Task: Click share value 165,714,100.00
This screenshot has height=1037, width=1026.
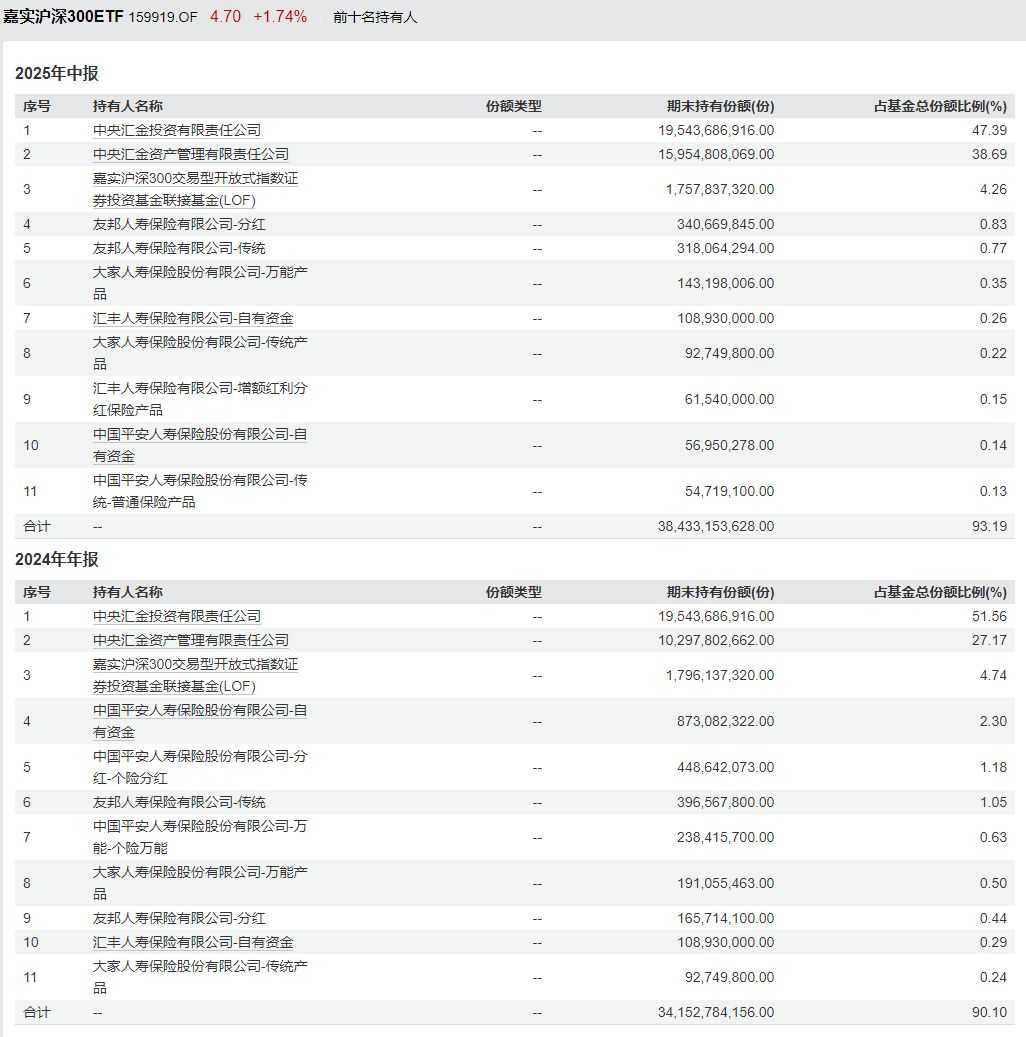Action: (726, 919)
